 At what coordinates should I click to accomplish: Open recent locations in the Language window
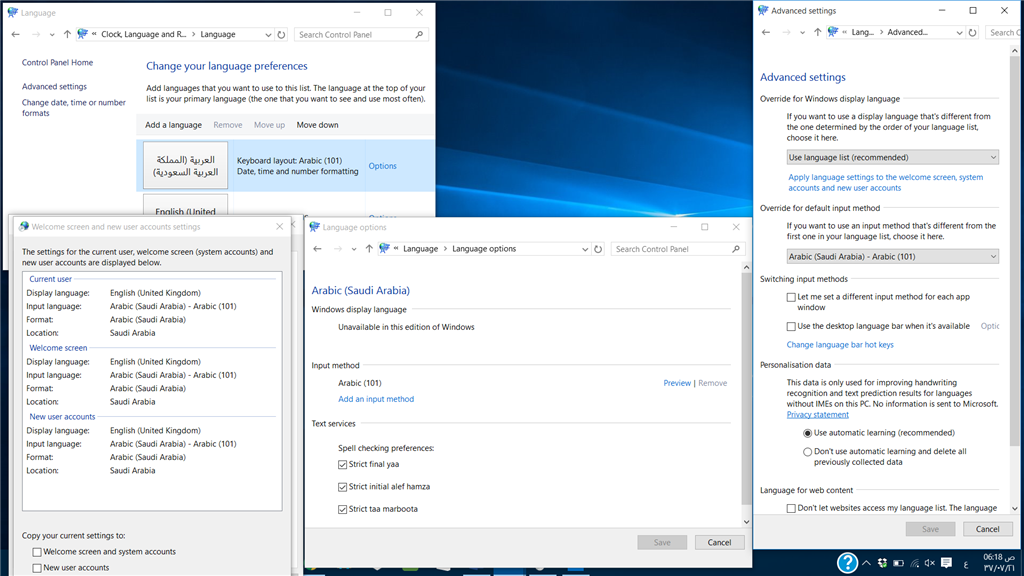click(52, 35)
